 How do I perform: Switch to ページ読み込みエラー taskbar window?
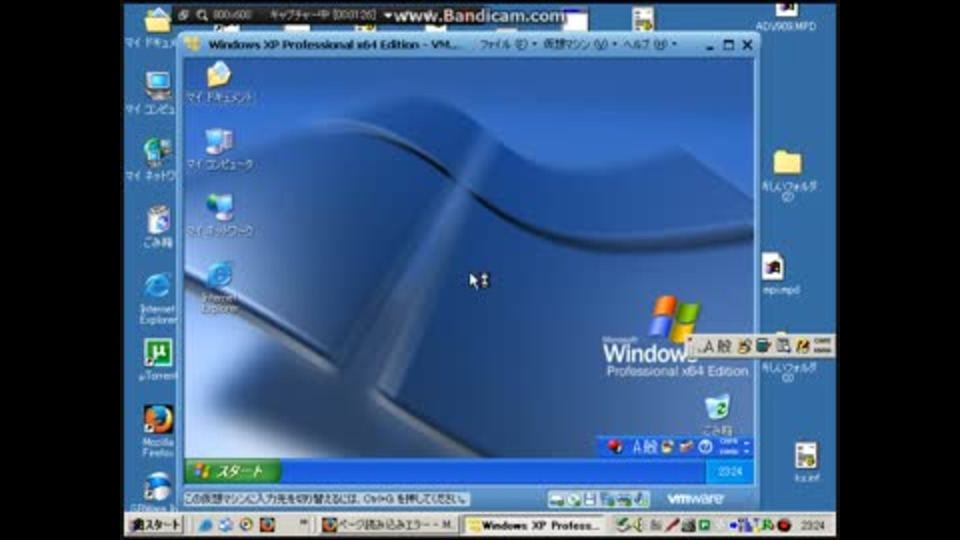coord(388,525)
